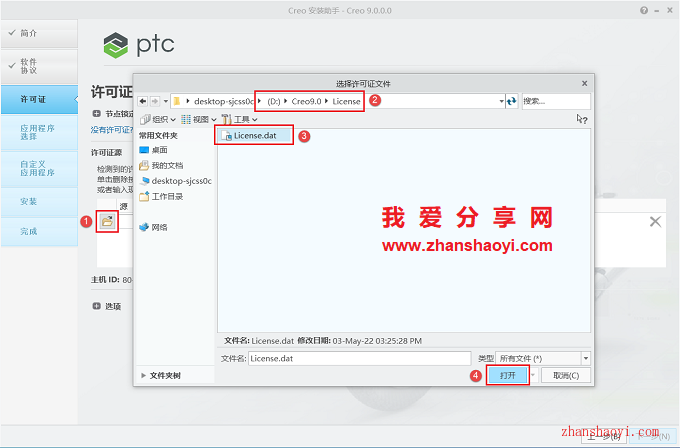Minimize the Creo installer window
Viewport: 680px width, 448px height.
(657, 10)
